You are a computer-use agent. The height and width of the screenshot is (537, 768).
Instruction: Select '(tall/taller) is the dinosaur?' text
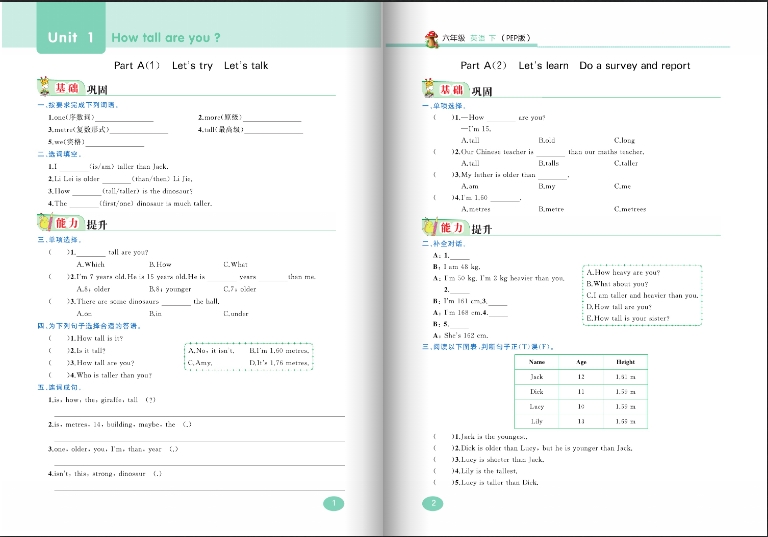point(147,191)
